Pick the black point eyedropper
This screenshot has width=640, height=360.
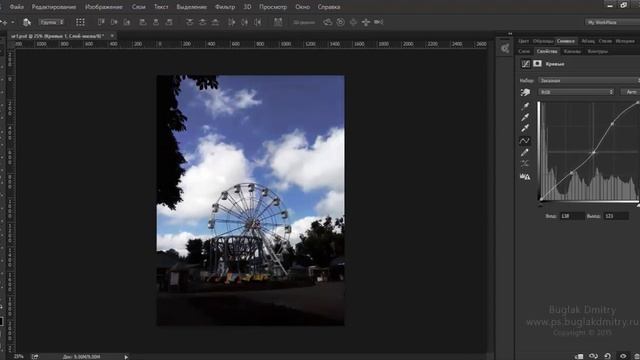[x=525, y=106]
